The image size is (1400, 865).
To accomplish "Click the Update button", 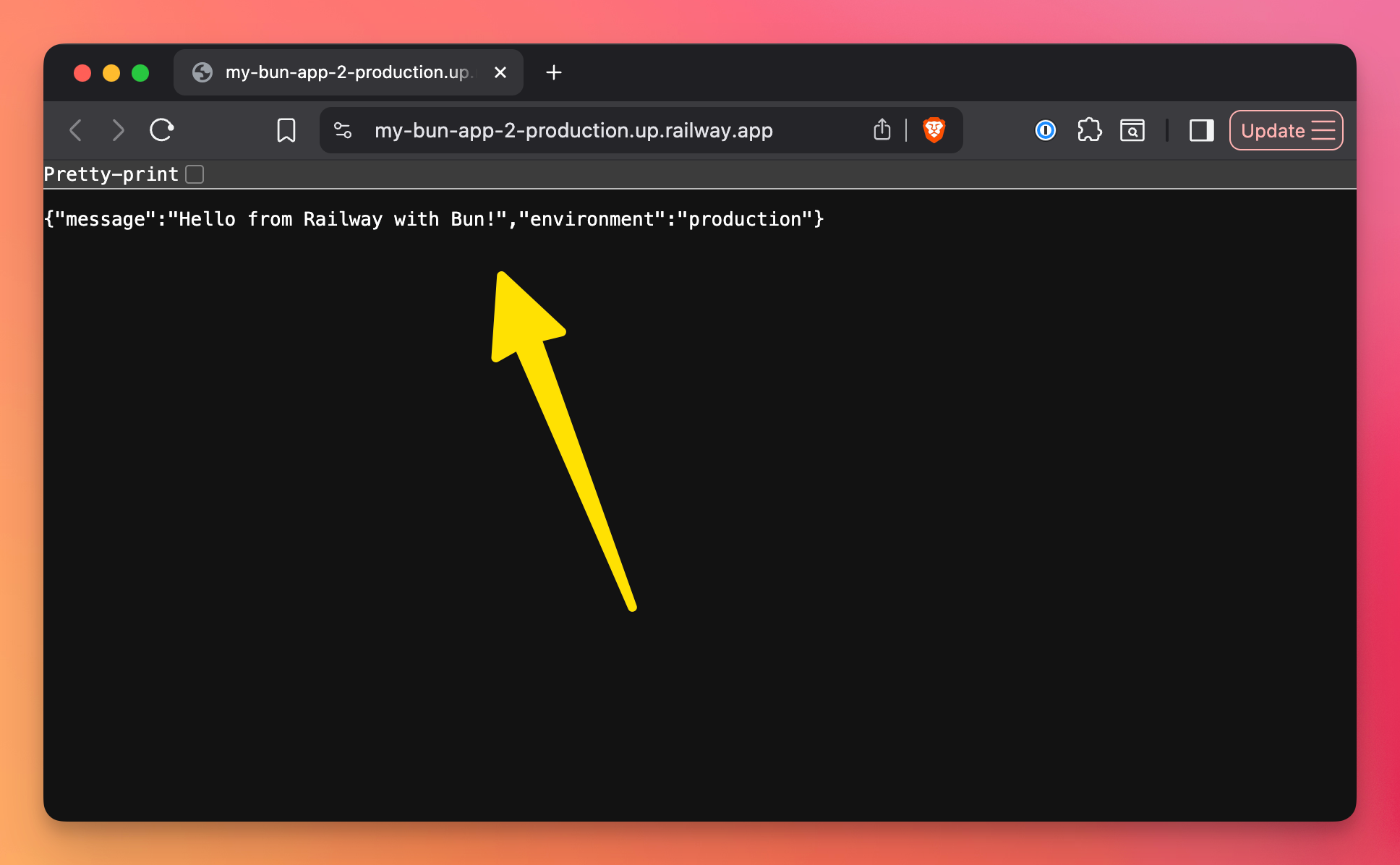I will tap(1272, 130).
